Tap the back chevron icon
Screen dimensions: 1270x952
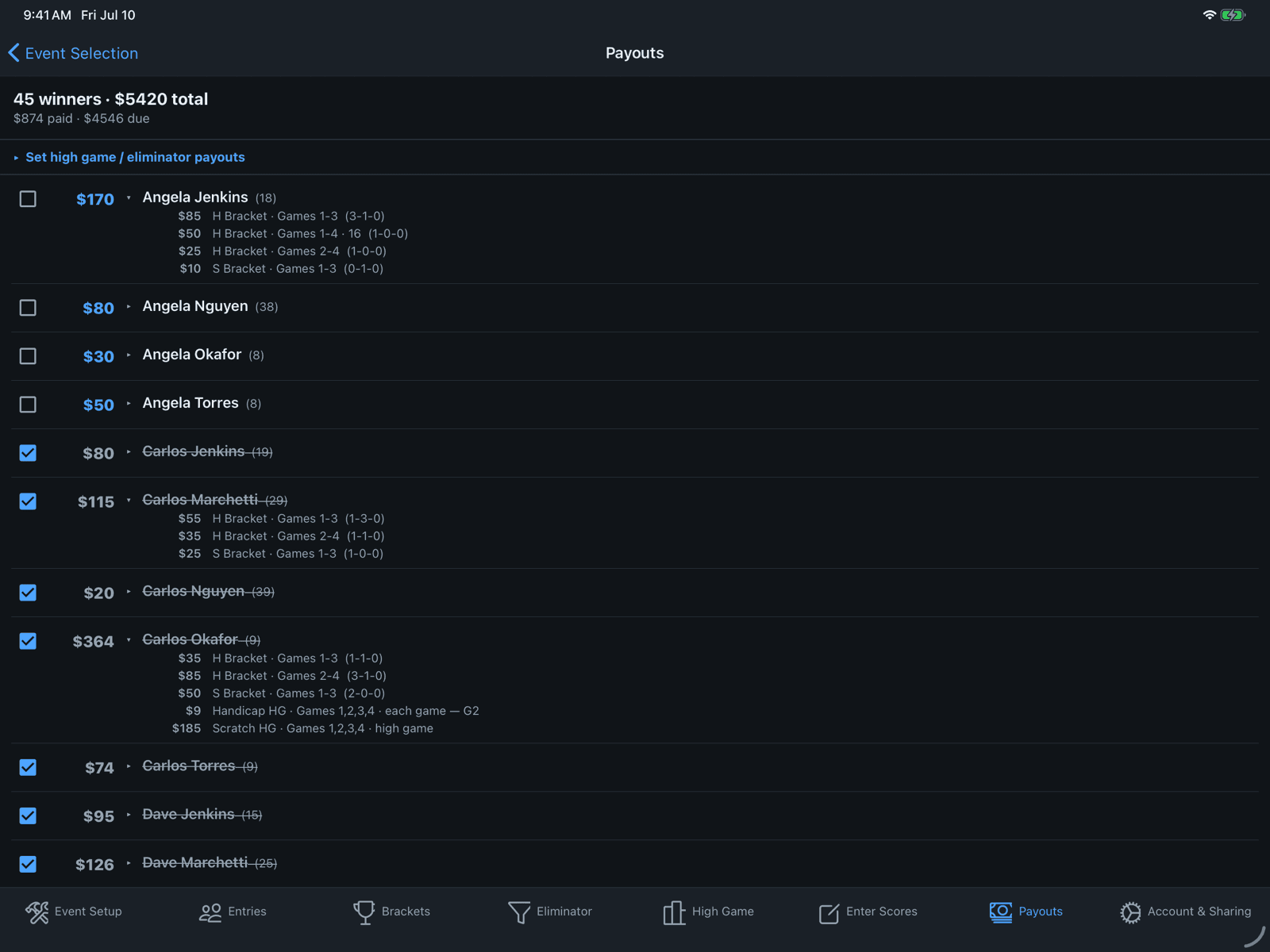pyautogui.click(x=13, y=53)
